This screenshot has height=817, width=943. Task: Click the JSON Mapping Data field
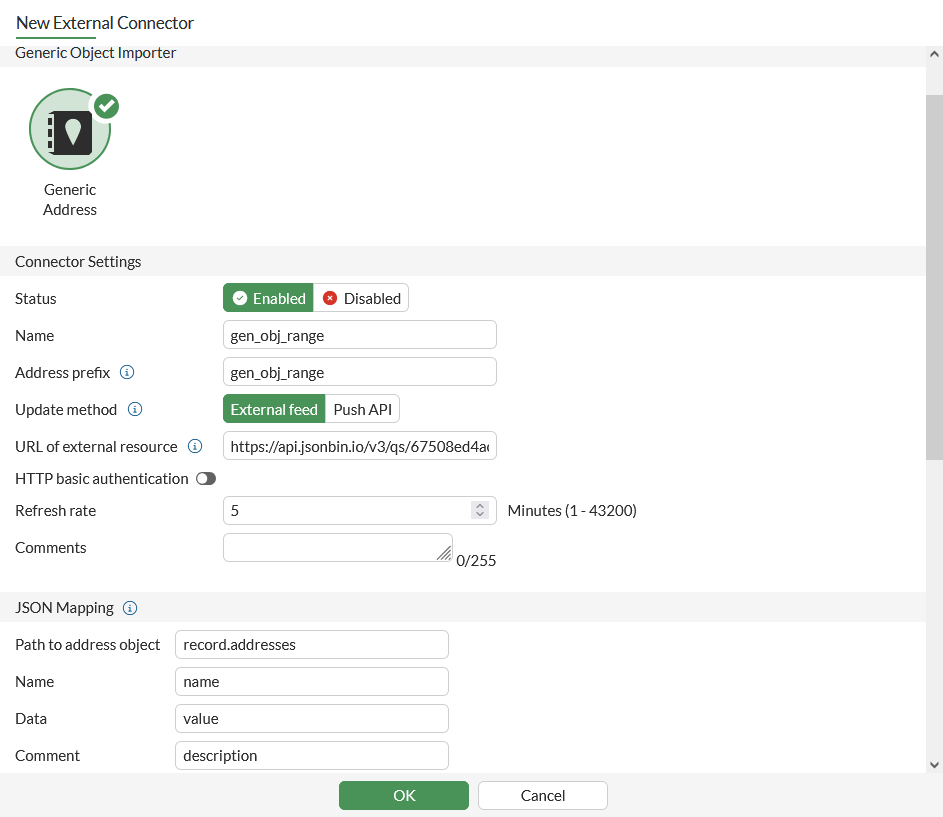point(312,719)
